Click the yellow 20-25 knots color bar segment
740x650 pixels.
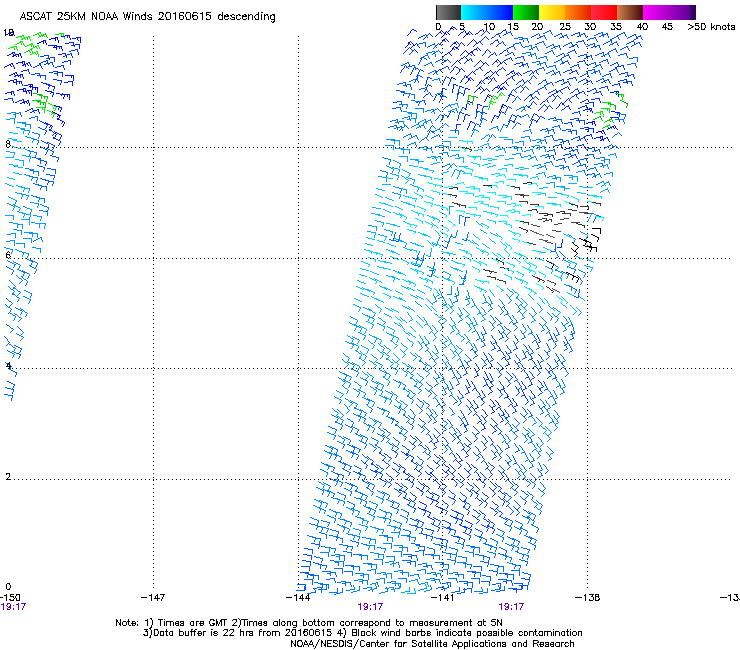pos(552,12)
